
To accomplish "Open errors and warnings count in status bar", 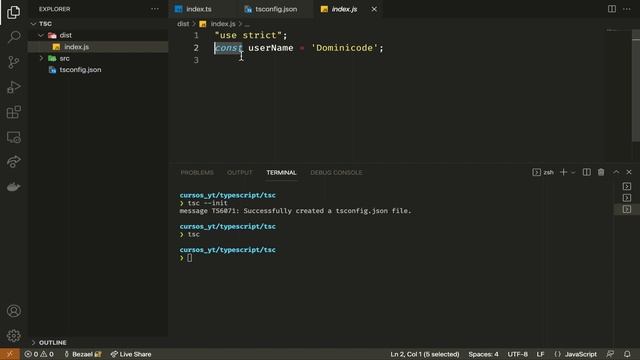I will coord(39,354).
